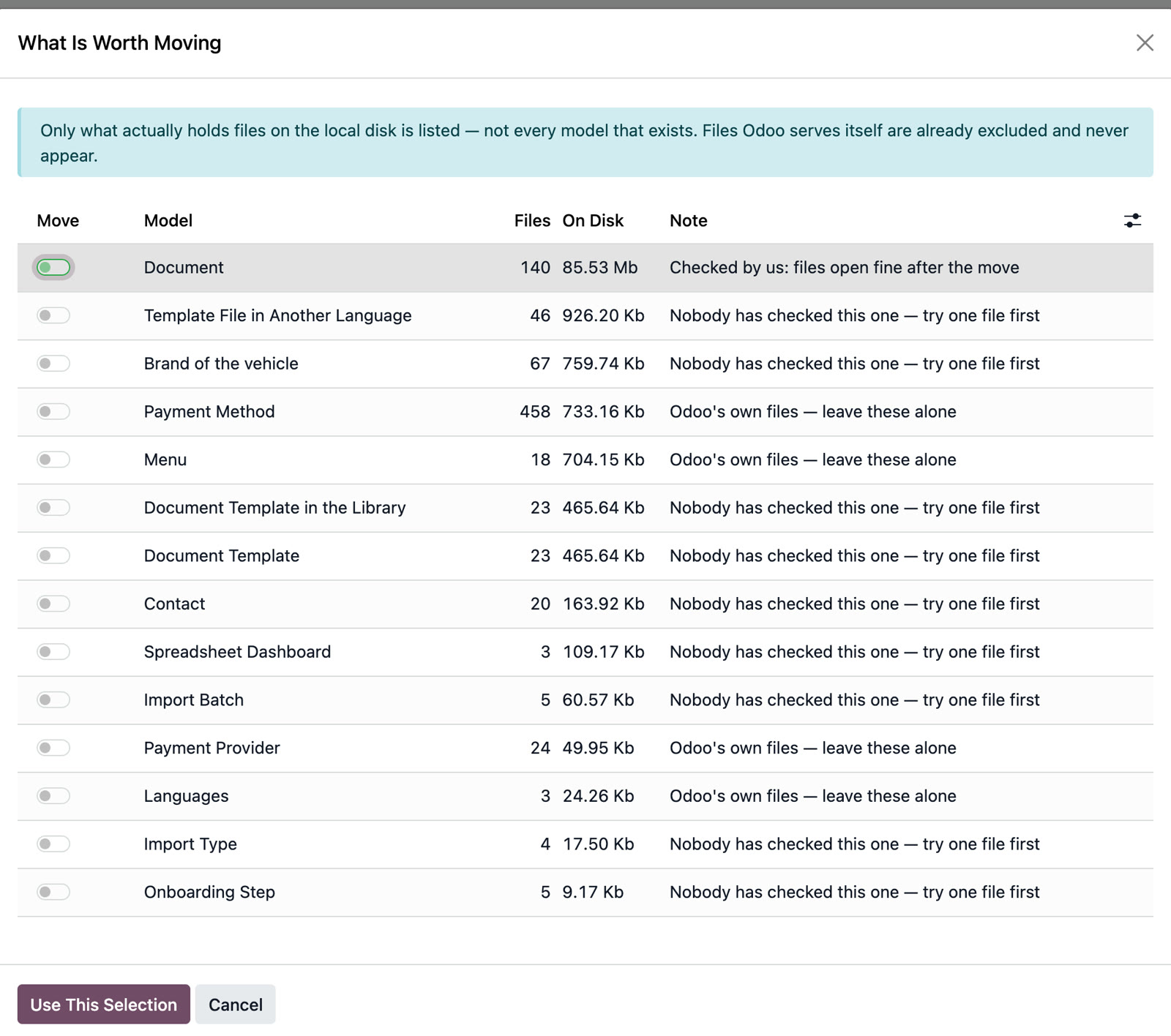The height and width of the screenshot is (1036, 1171).
Task: Sort by the Files column header
Action: click(x=532, y=221)
